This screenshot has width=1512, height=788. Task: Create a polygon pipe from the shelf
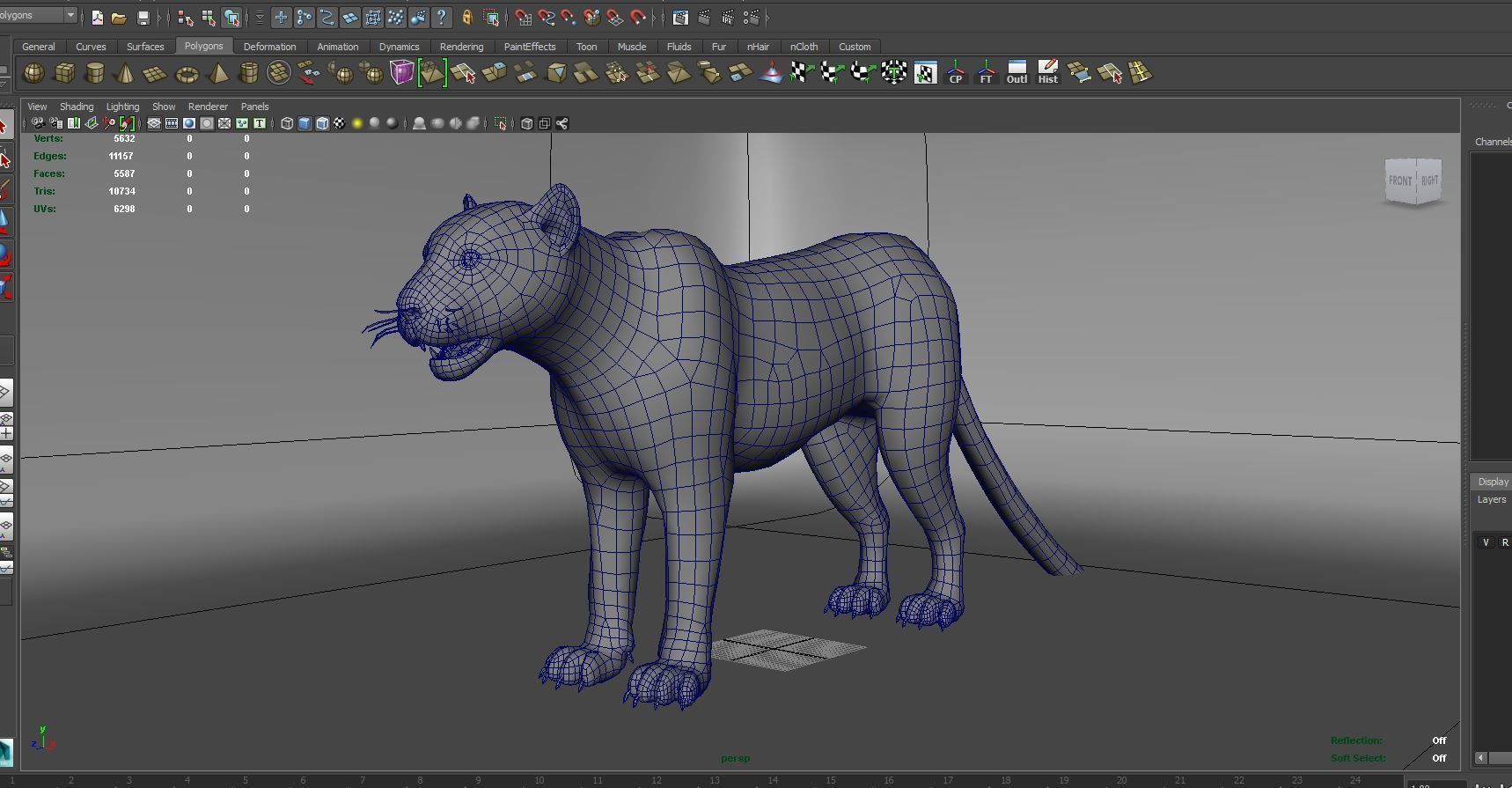(249, 73)
